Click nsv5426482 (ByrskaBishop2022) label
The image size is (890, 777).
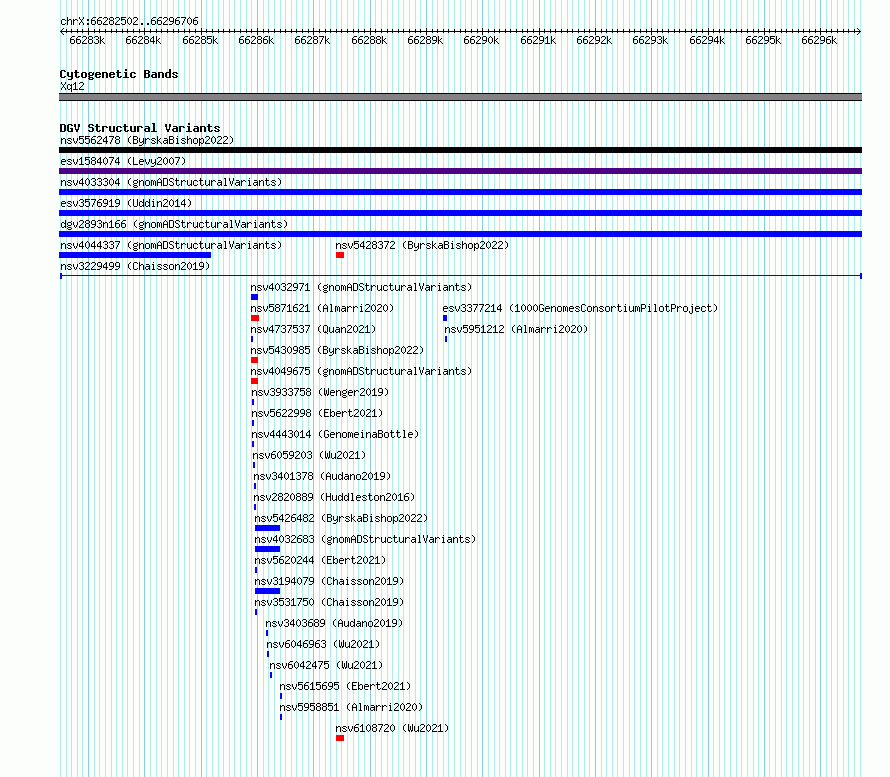[342, 518]
